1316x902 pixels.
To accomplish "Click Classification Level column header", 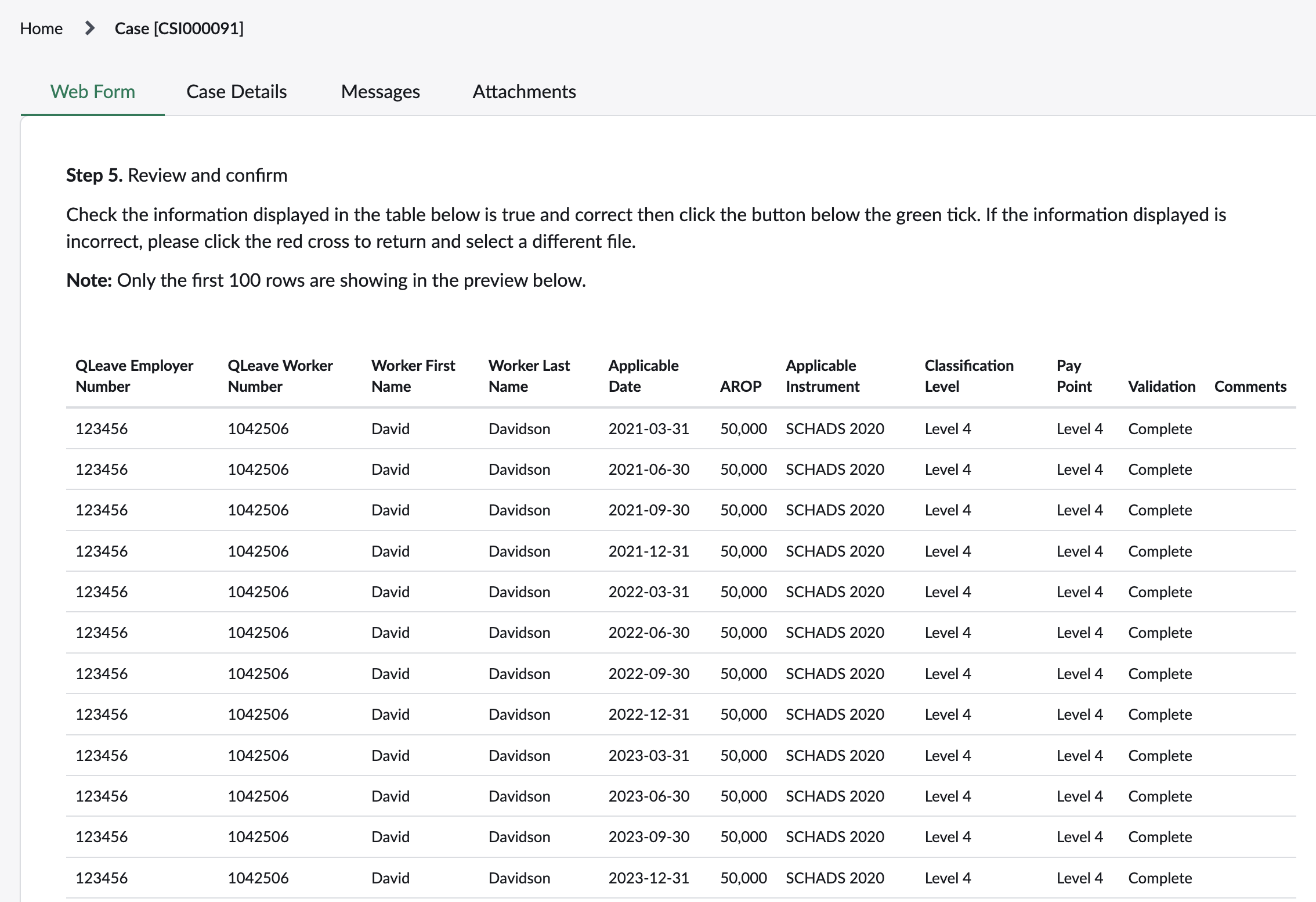I will 969,376.
